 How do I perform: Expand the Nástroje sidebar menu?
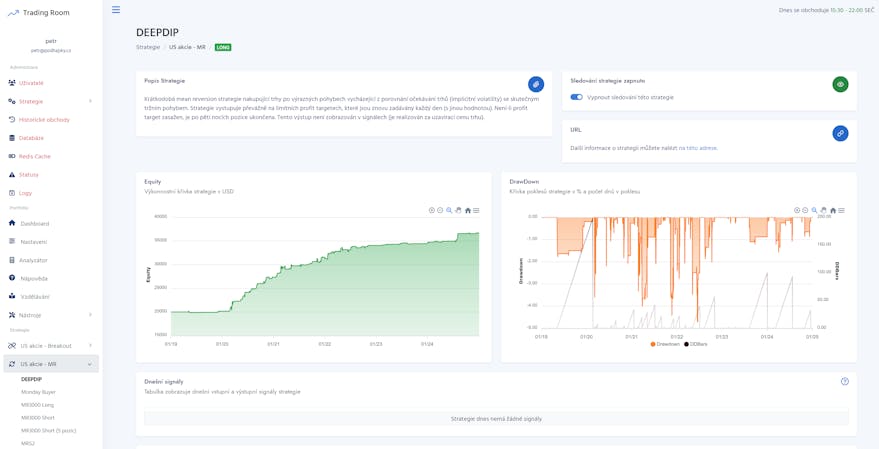tap(89, 315)
